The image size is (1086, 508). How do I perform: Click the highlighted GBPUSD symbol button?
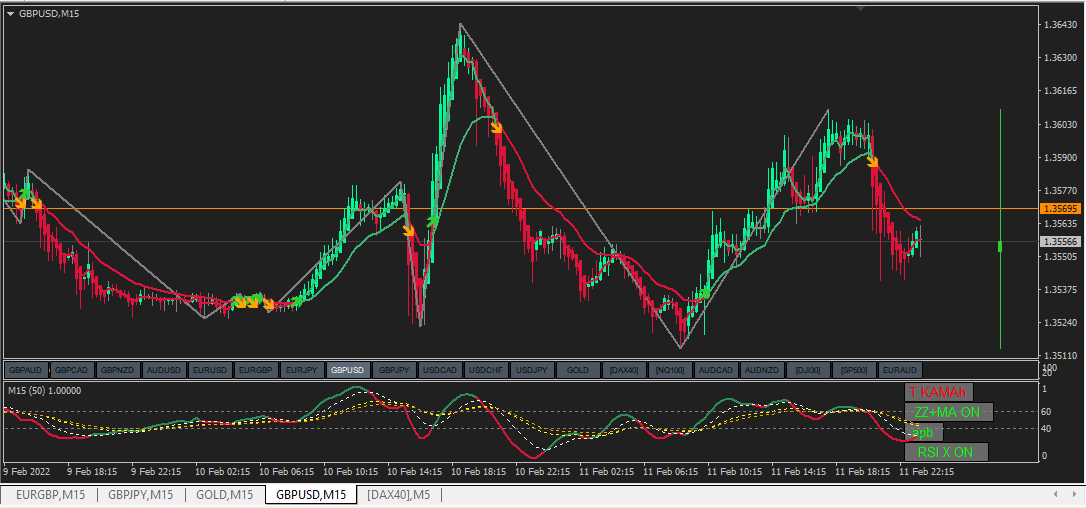348,370
